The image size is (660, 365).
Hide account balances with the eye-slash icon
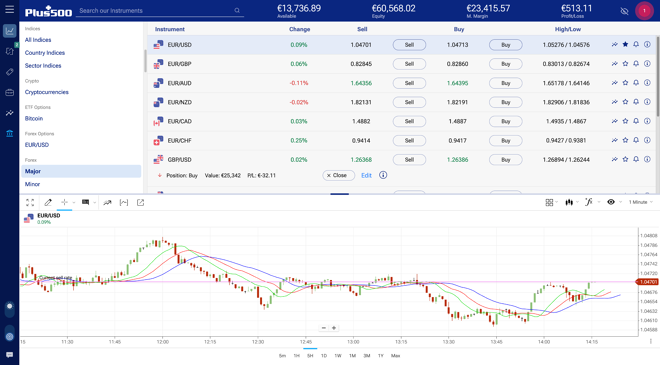tap(624, 11)
